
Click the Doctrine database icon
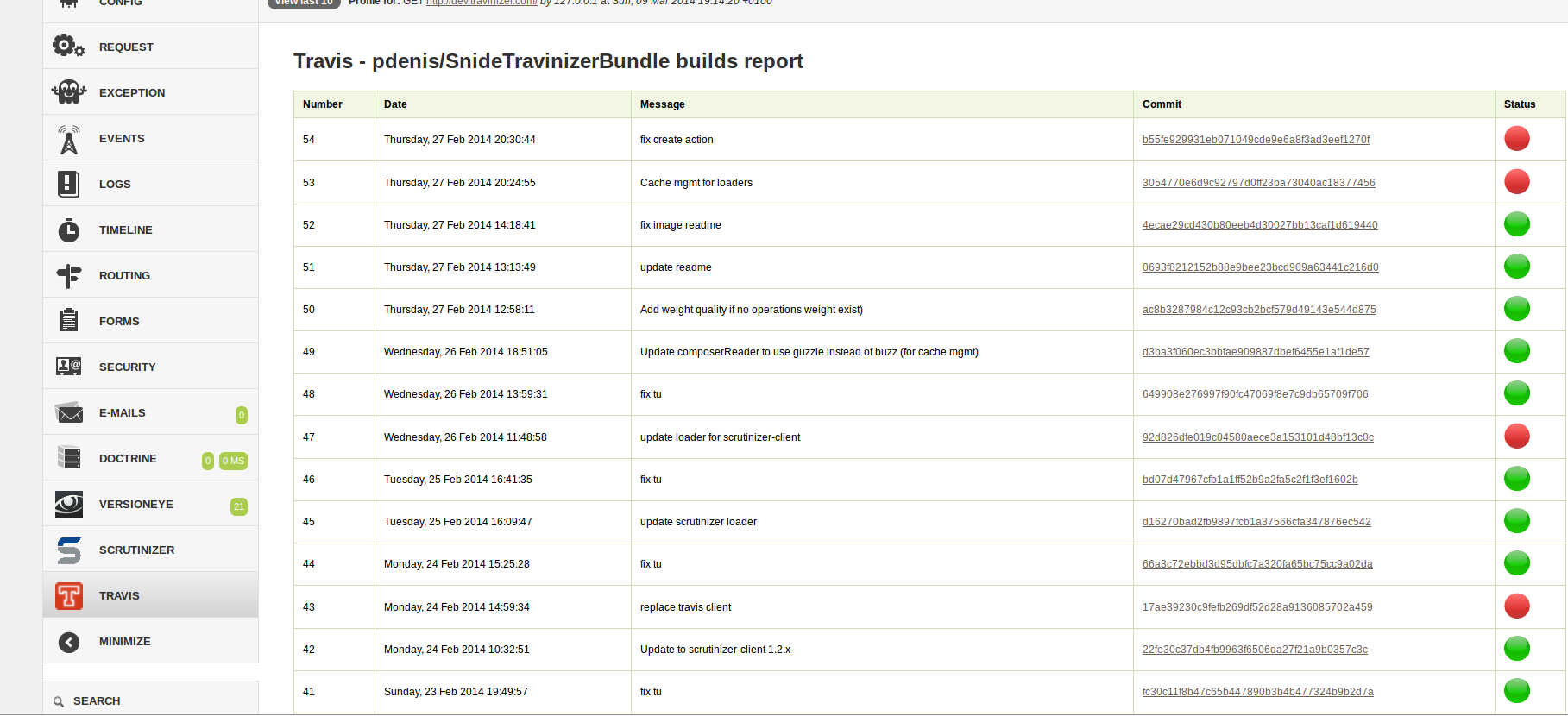pyautogui.click(x=69, y=457)
